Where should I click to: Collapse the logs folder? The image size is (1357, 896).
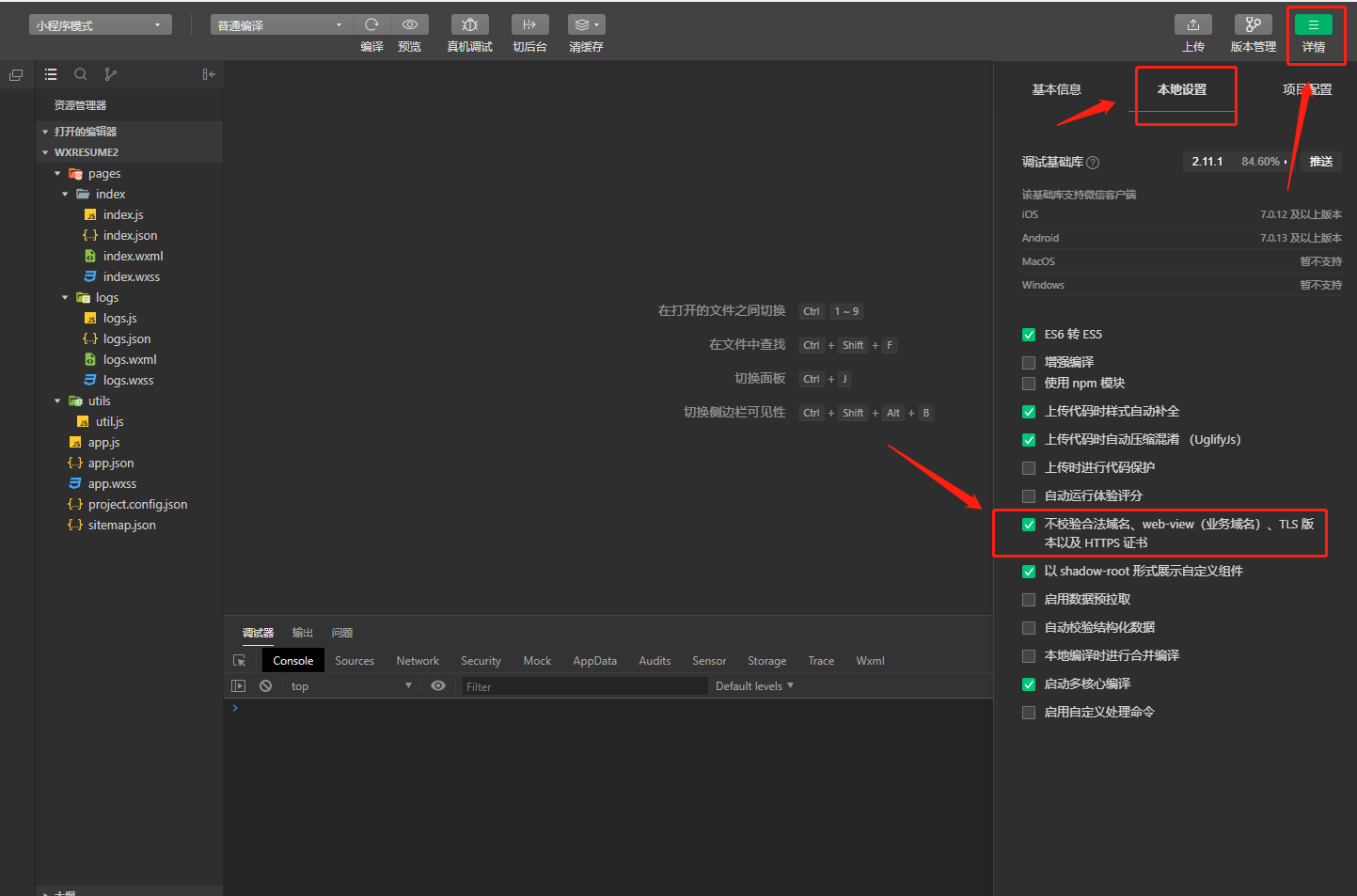coord(65,298)
